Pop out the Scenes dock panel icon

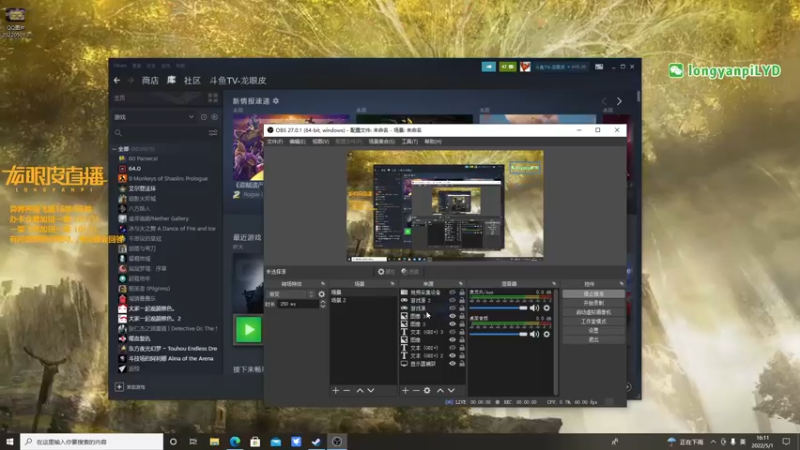[x=392, y=284]
